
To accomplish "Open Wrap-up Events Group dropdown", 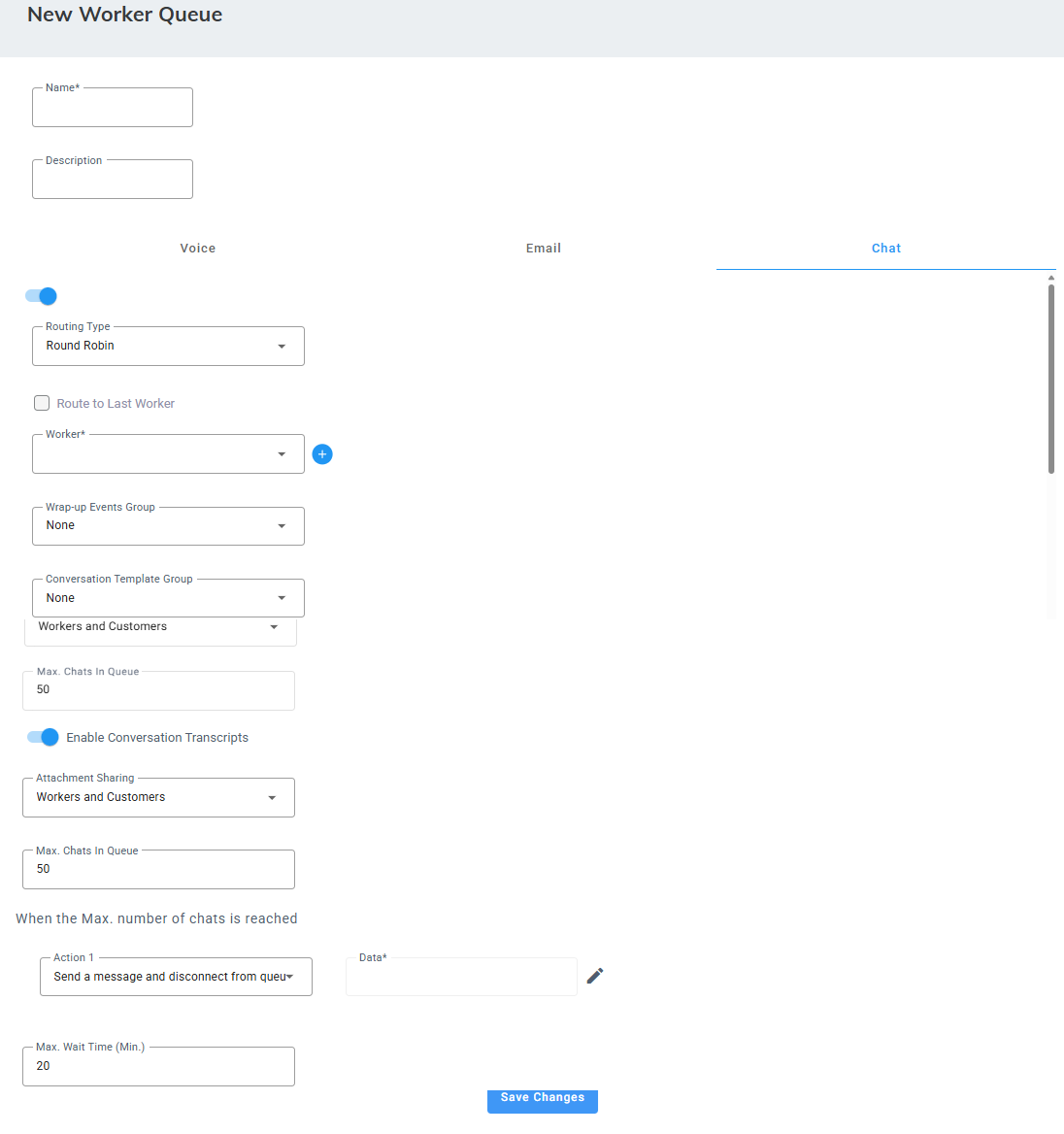I will coord(168,526).
